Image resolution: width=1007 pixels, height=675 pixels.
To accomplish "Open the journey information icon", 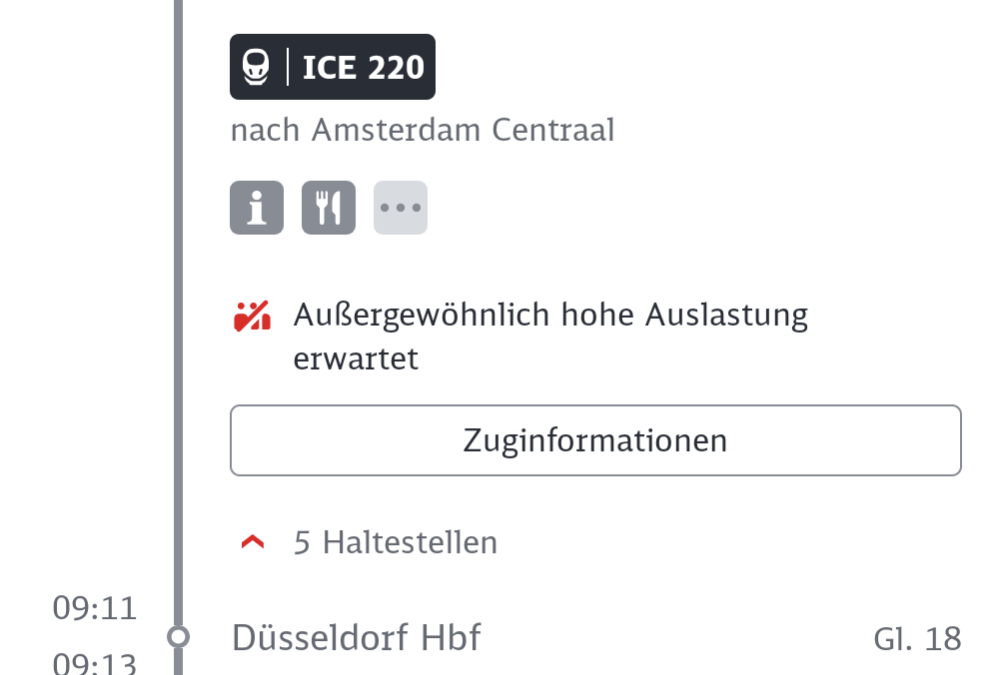I will [x=256, y=207].
